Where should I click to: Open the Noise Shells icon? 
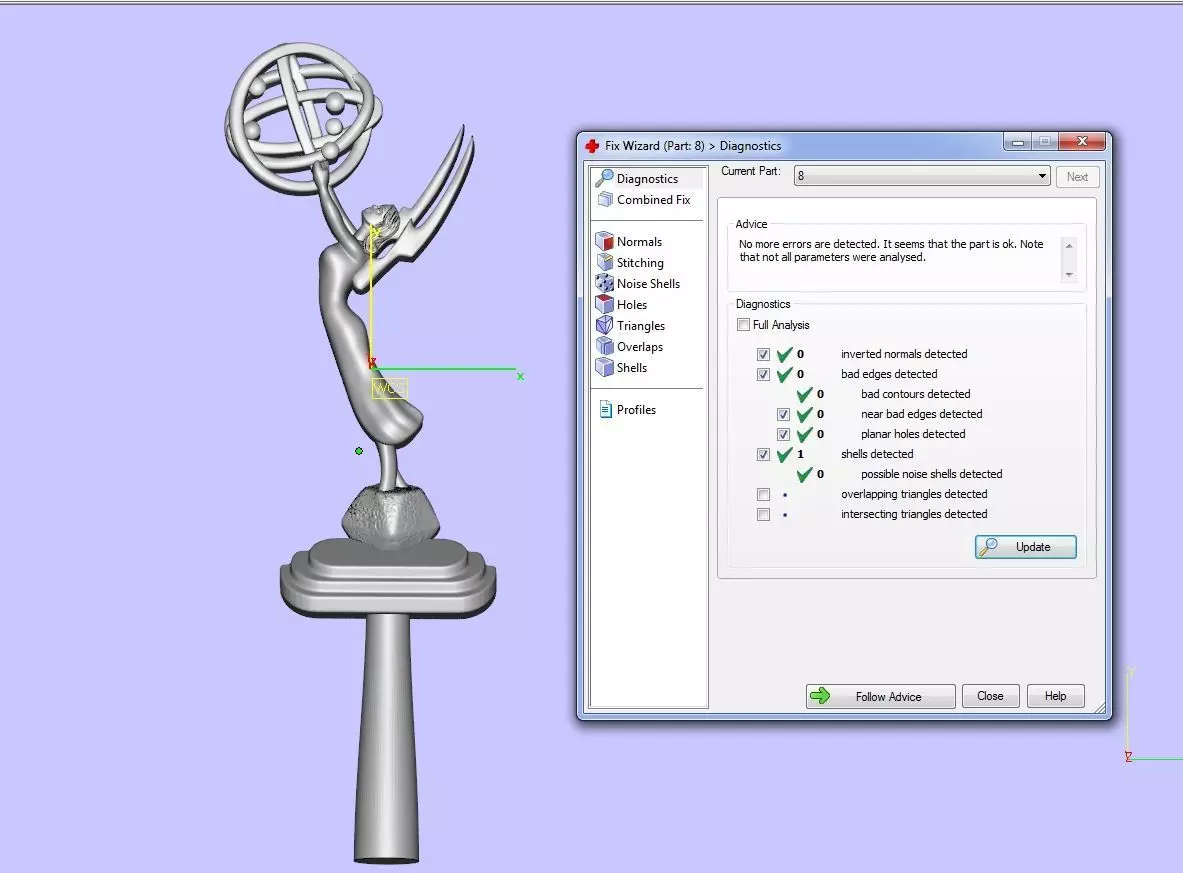tap(604, 283)
